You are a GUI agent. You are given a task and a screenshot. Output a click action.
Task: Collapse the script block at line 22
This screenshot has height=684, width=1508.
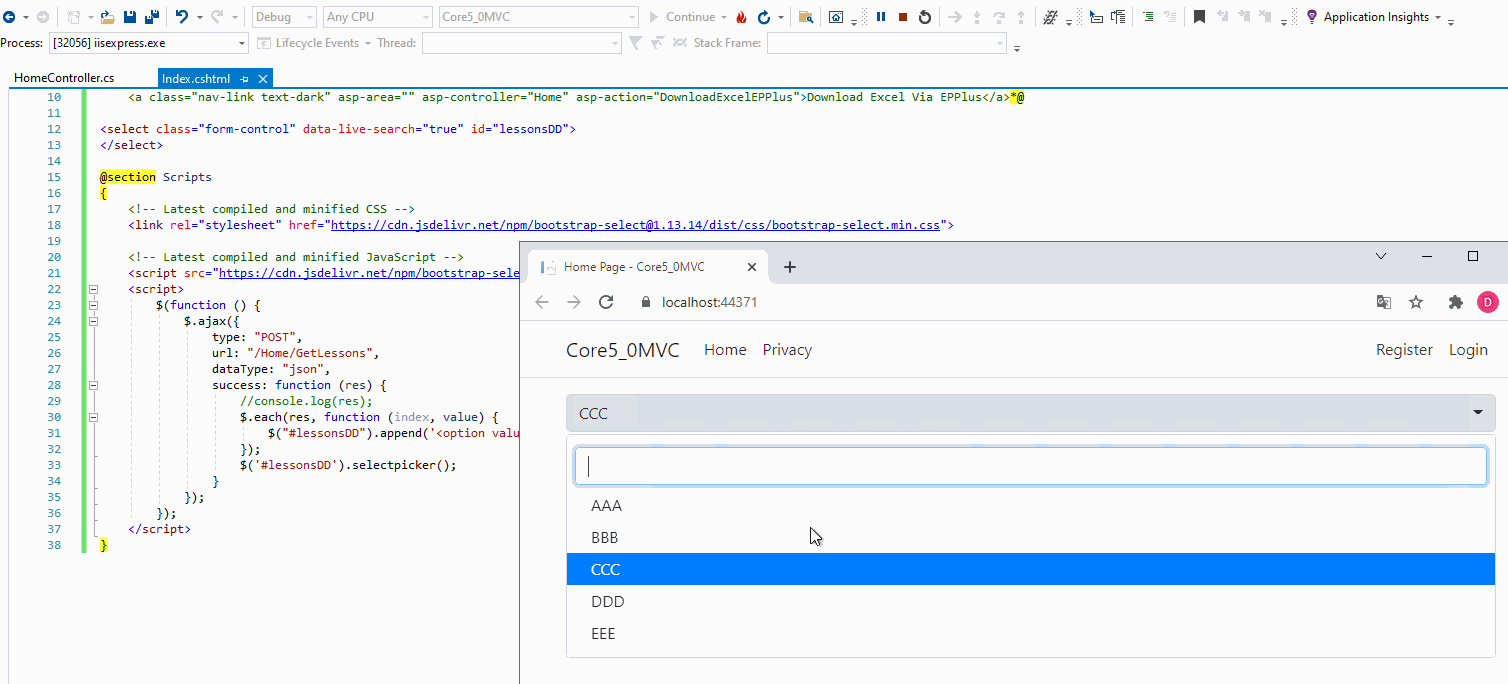pyautogui.click(x=94, y=289)
